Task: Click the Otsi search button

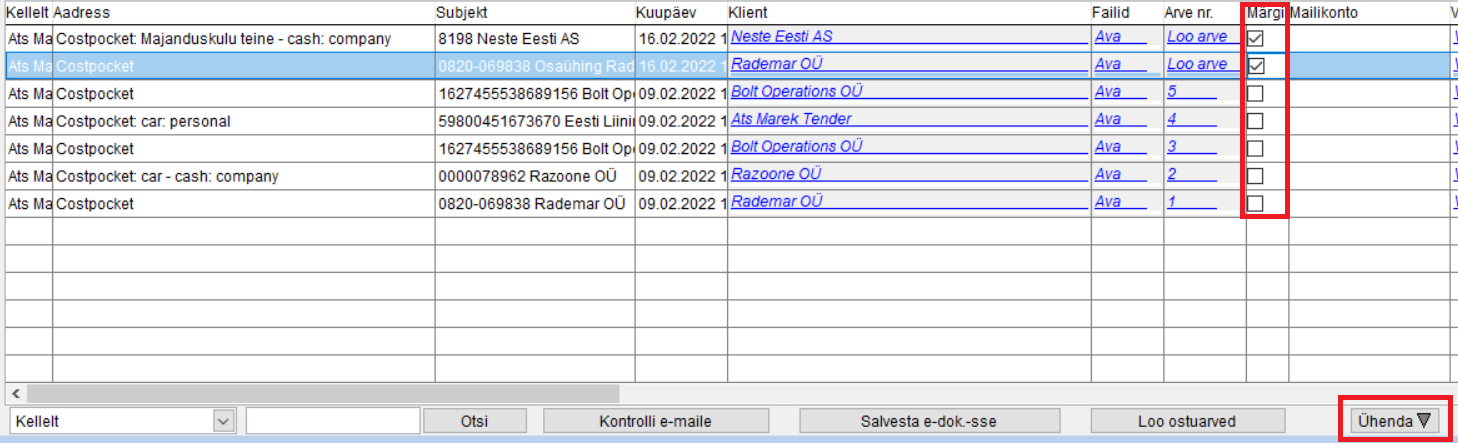Action: tap(474, 421)
